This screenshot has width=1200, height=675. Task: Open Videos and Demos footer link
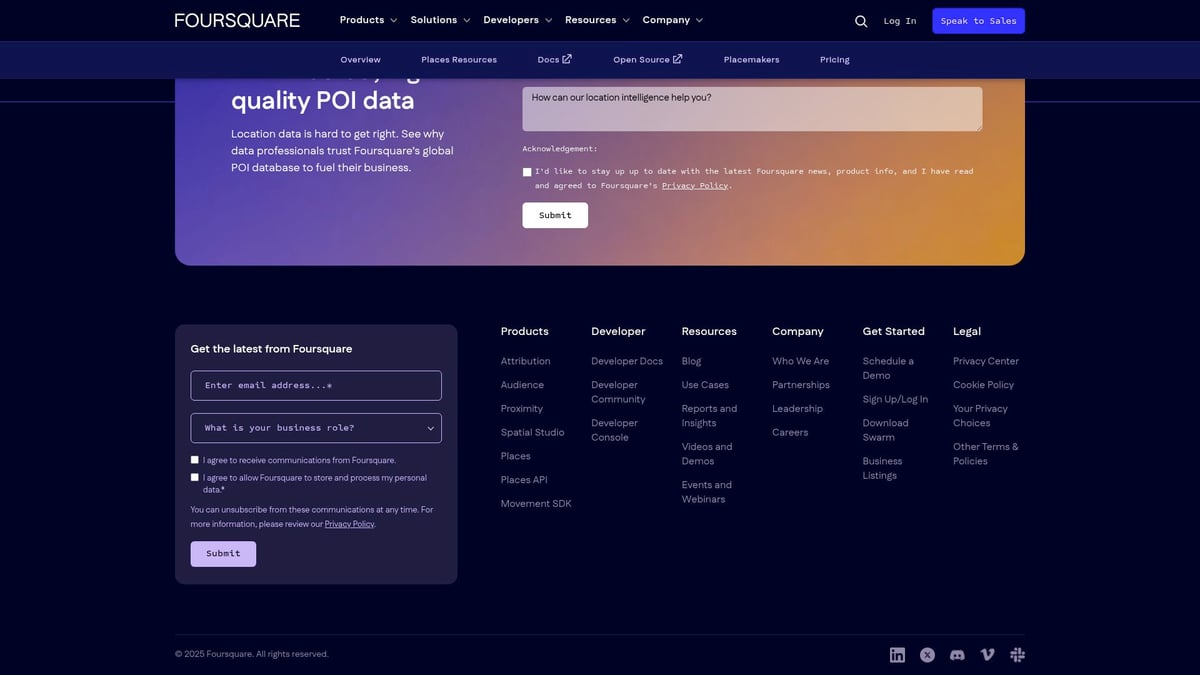tap(707, 454)
